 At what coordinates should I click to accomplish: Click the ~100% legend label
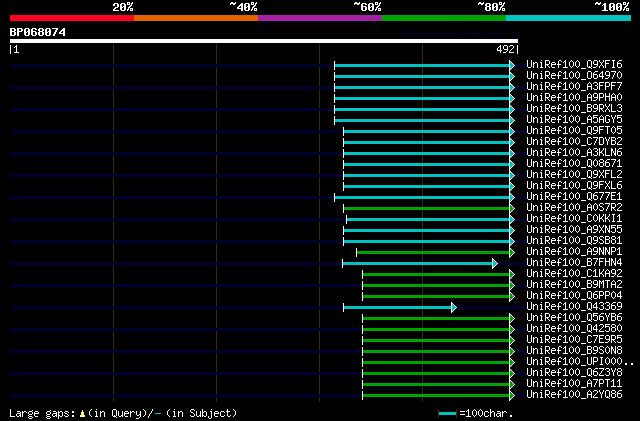pyautogui.click(x=612, y=7)
